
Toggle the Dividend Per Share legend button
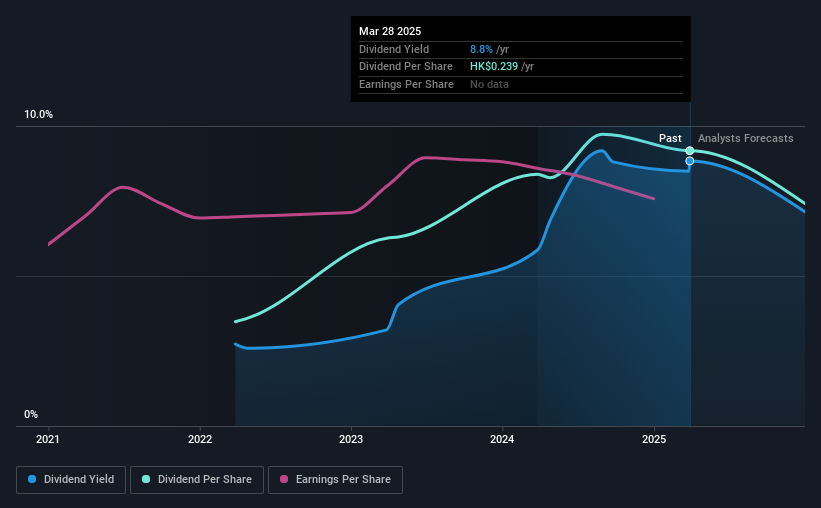(x=197, y=480)
